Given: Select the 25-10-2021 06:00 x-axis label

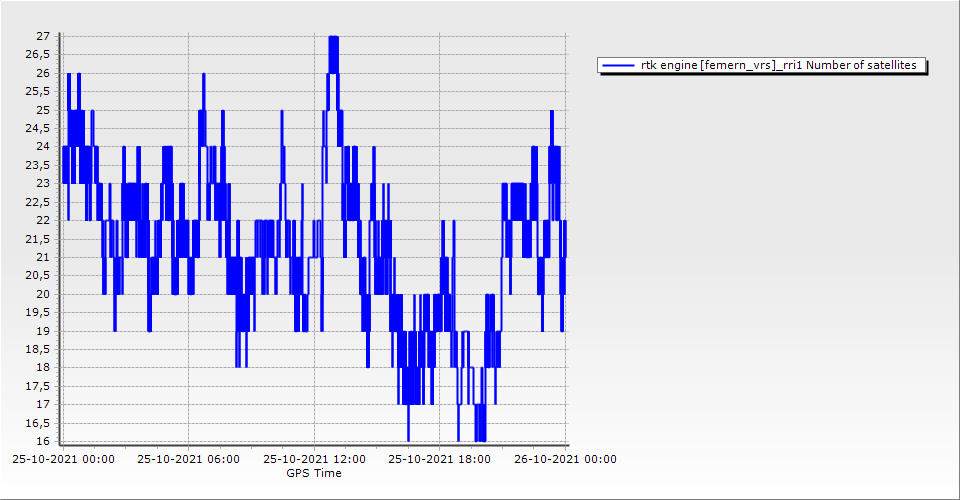Looking at the screenshot, I should pos(188,460).
